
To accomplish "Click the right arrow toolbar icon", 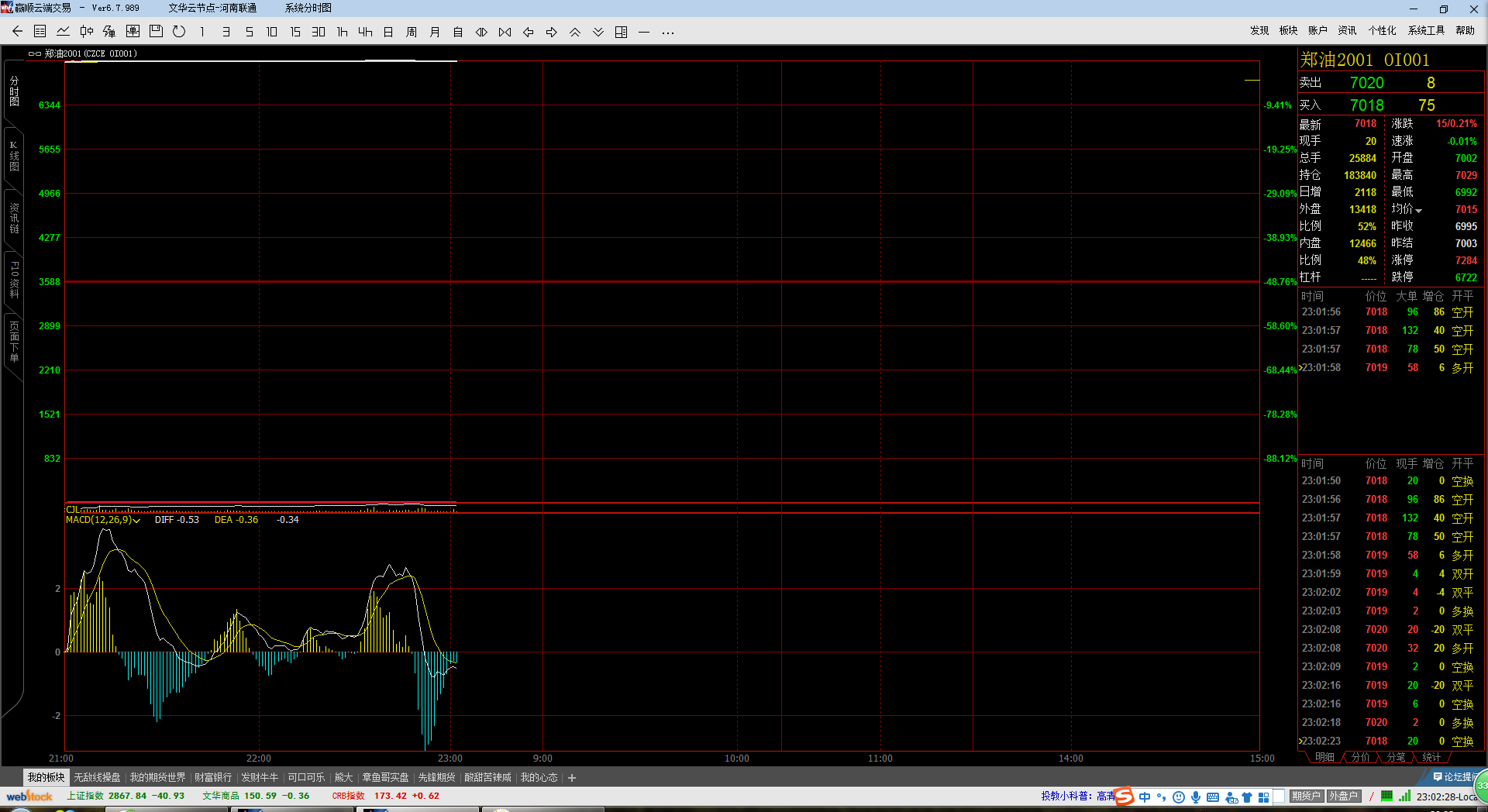I will coord(552,32).
